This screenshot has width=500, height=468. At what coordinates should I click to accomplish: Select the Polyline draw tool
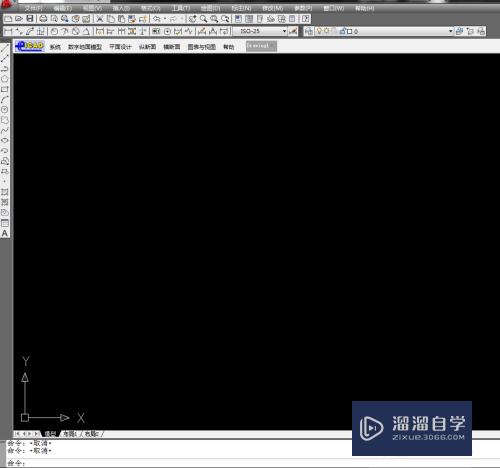[5, 69]
